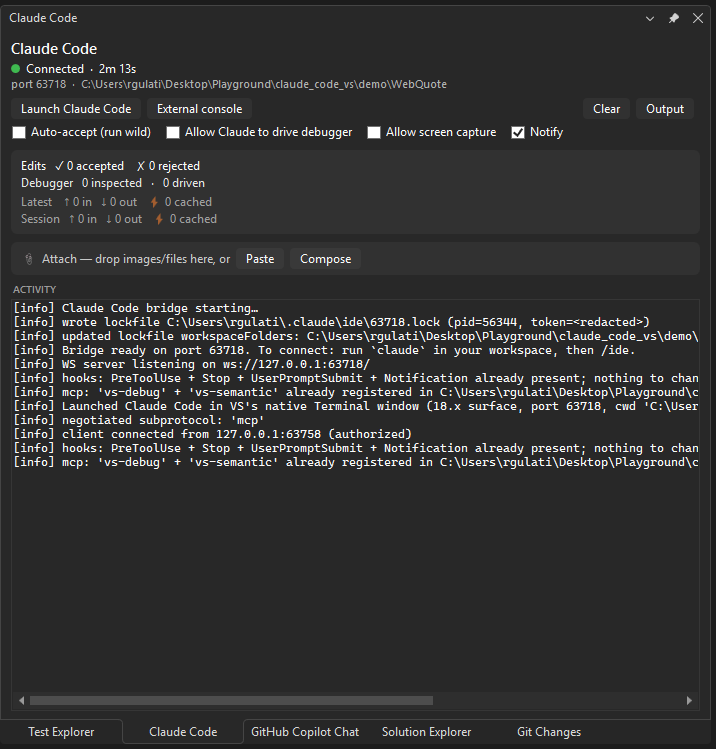Screen dimensions: 716x749
Task: Select the Claude Code bottom tab
Action: pos(183,732)
